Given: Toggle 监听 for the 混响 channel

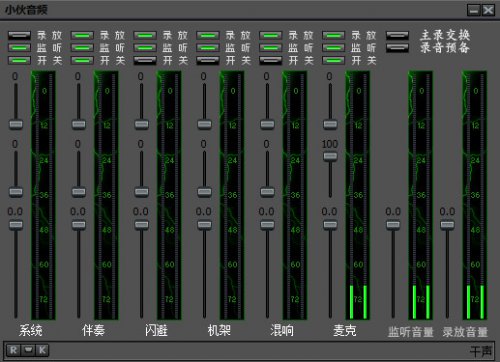Looking at the screenshot, I should click(271, 48).
